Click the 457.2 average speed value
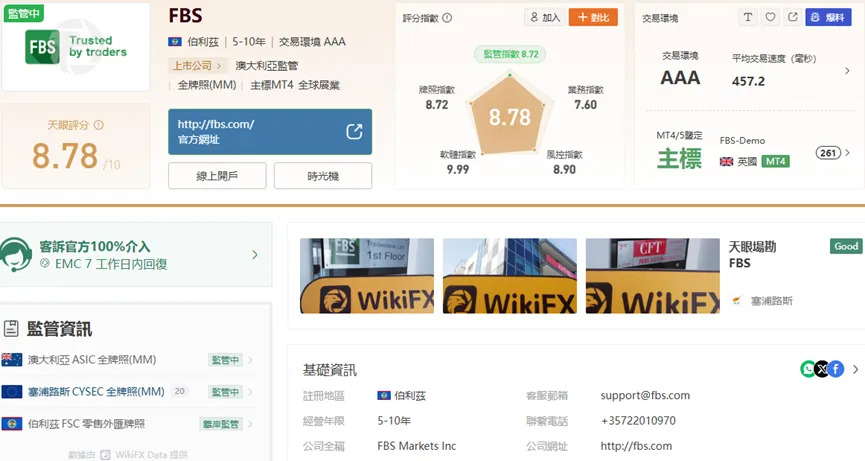 pos(749,81)
